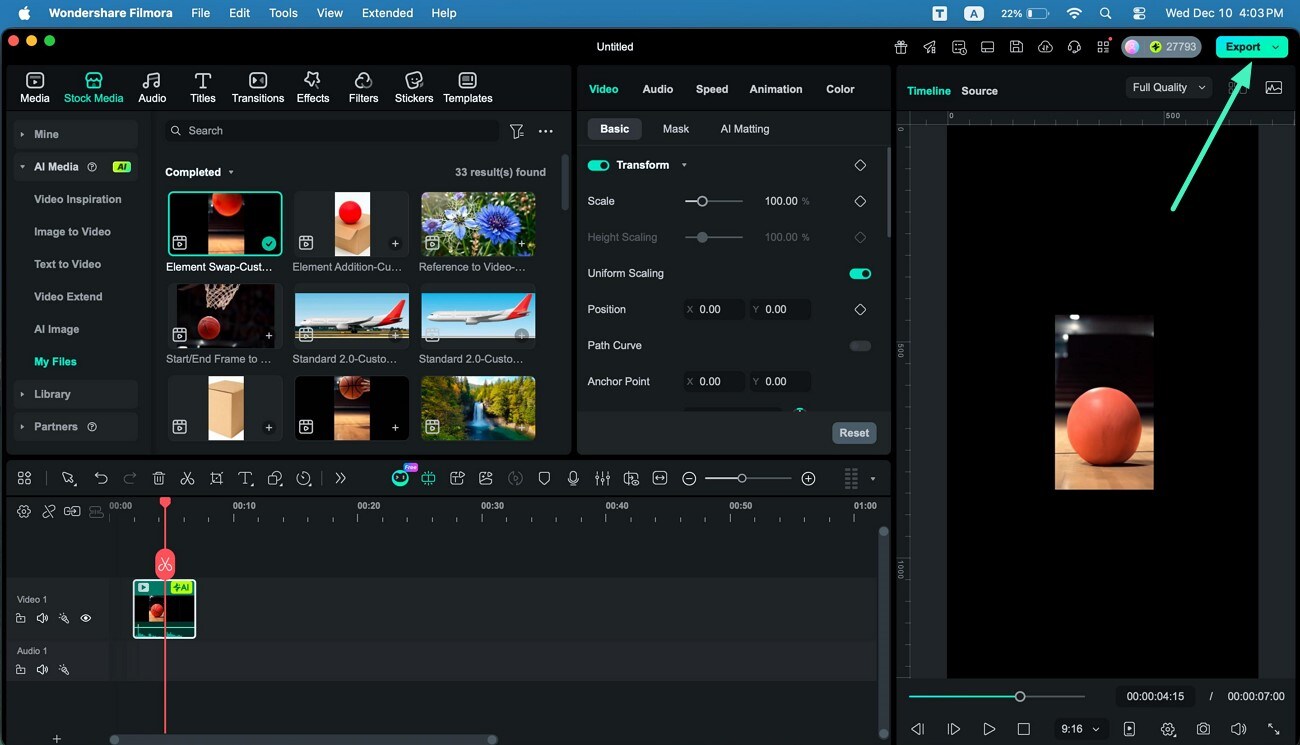The width and height of the screenshot is (1300, 745).
Task: Click the Record Voiceover microphone icon
Action: (573, 478)
